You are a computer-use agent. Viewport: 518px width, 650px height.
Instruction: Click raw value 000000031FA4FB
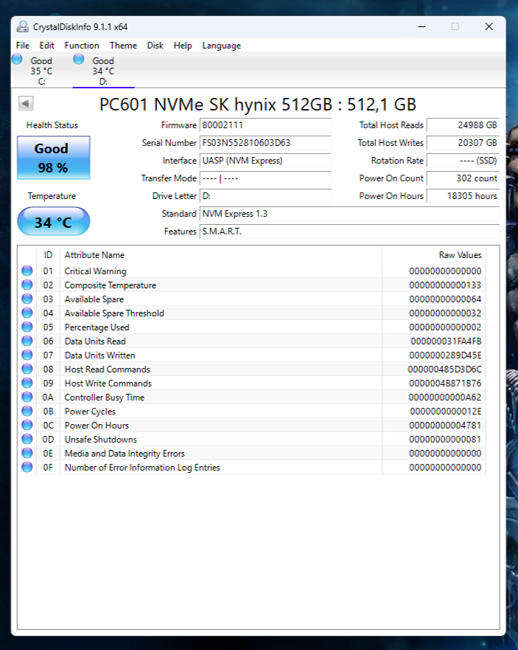pos(446,341)
